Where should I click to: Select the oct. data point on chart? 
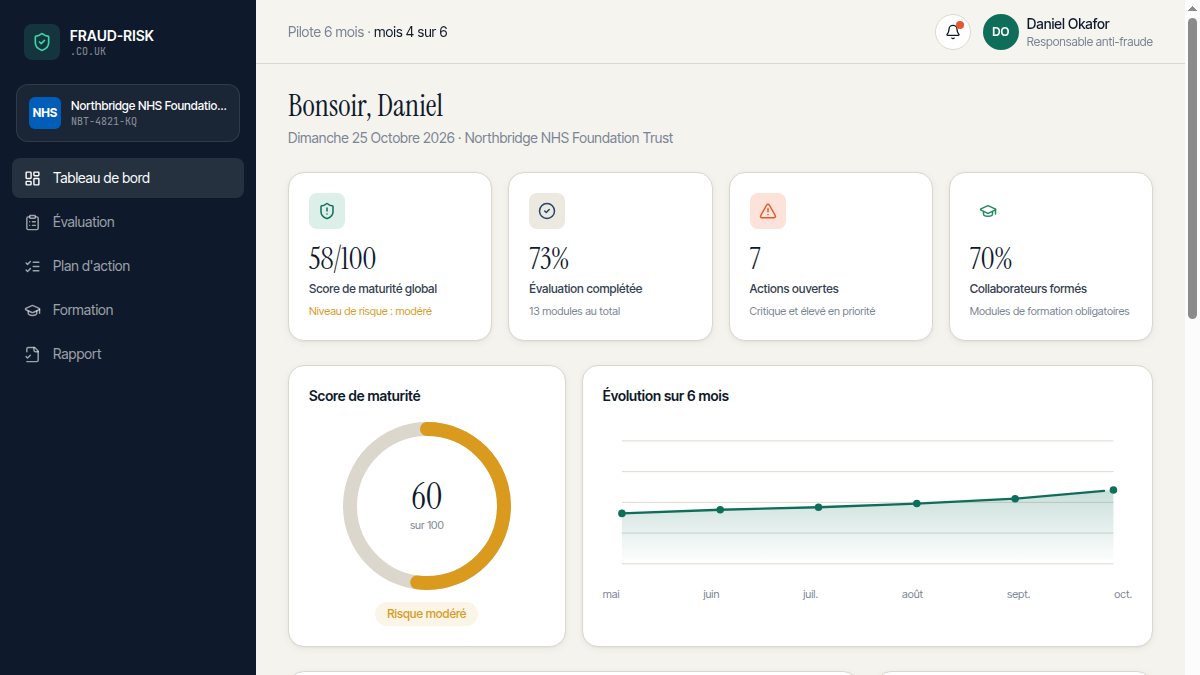click(x=1113, y=490)
